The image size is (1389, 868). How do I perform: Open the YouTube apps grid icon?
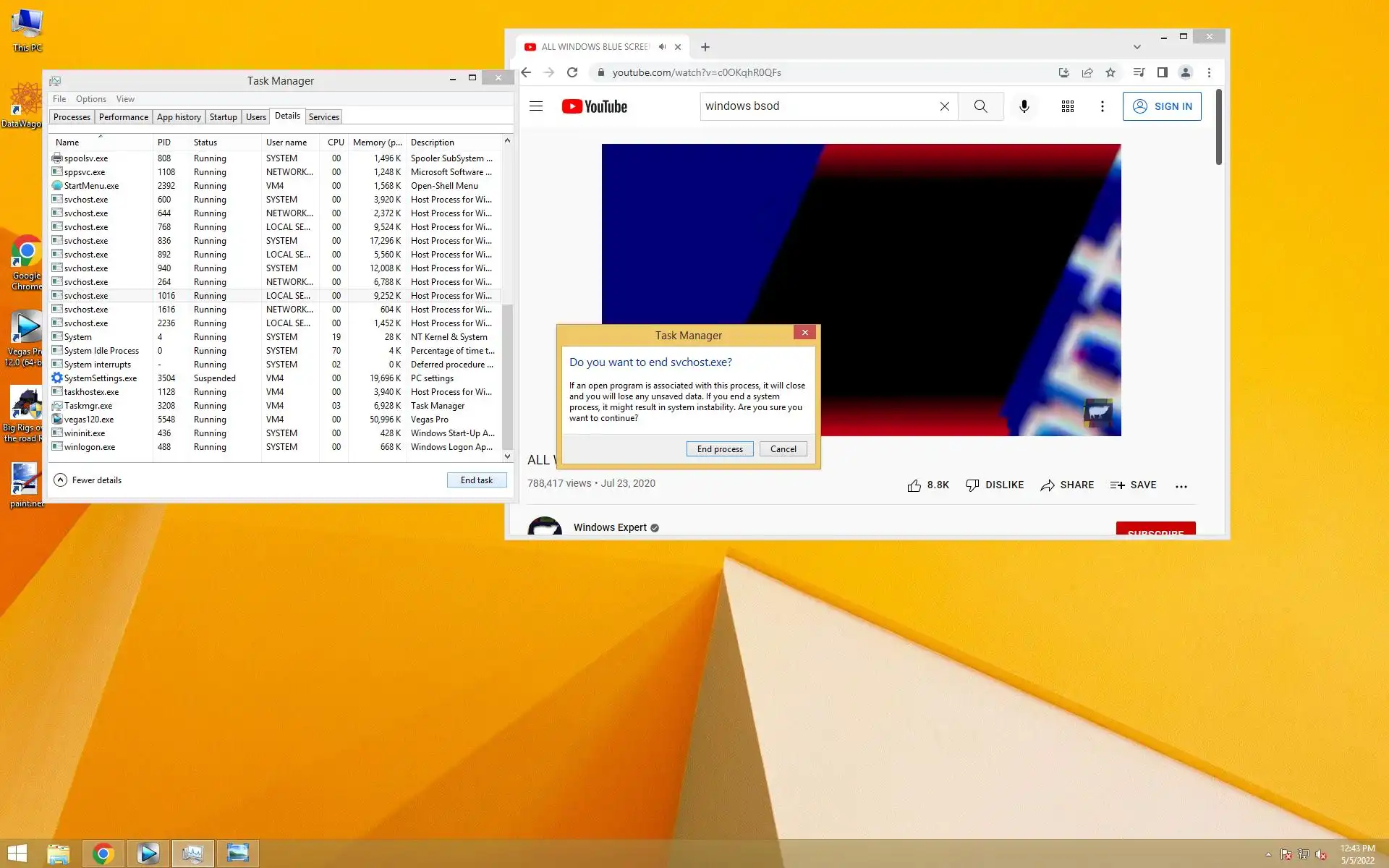click(1067, 106)
